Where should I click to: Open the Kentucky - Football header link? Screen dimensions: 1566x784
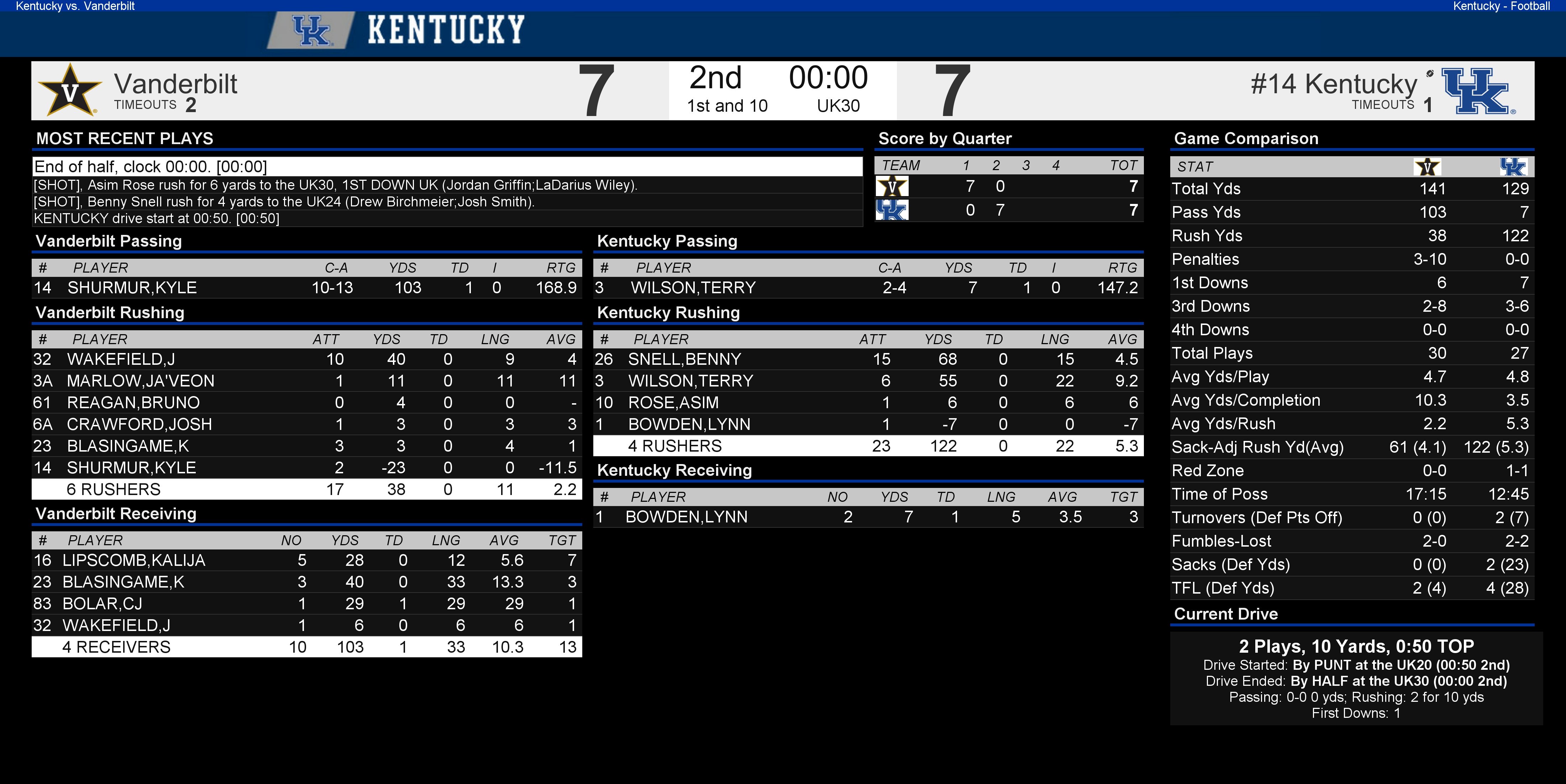point(1501,6)
